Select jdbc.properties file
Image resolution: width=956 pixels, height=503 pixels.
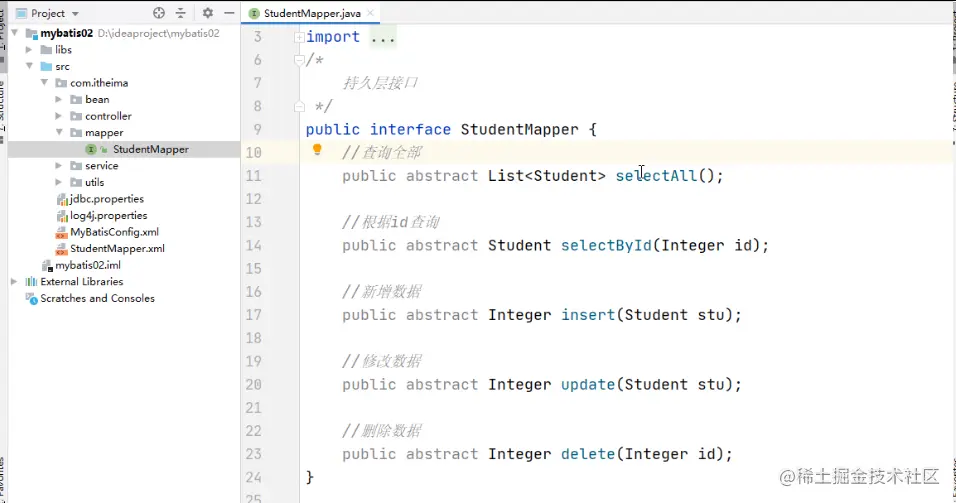pos(107,199)
